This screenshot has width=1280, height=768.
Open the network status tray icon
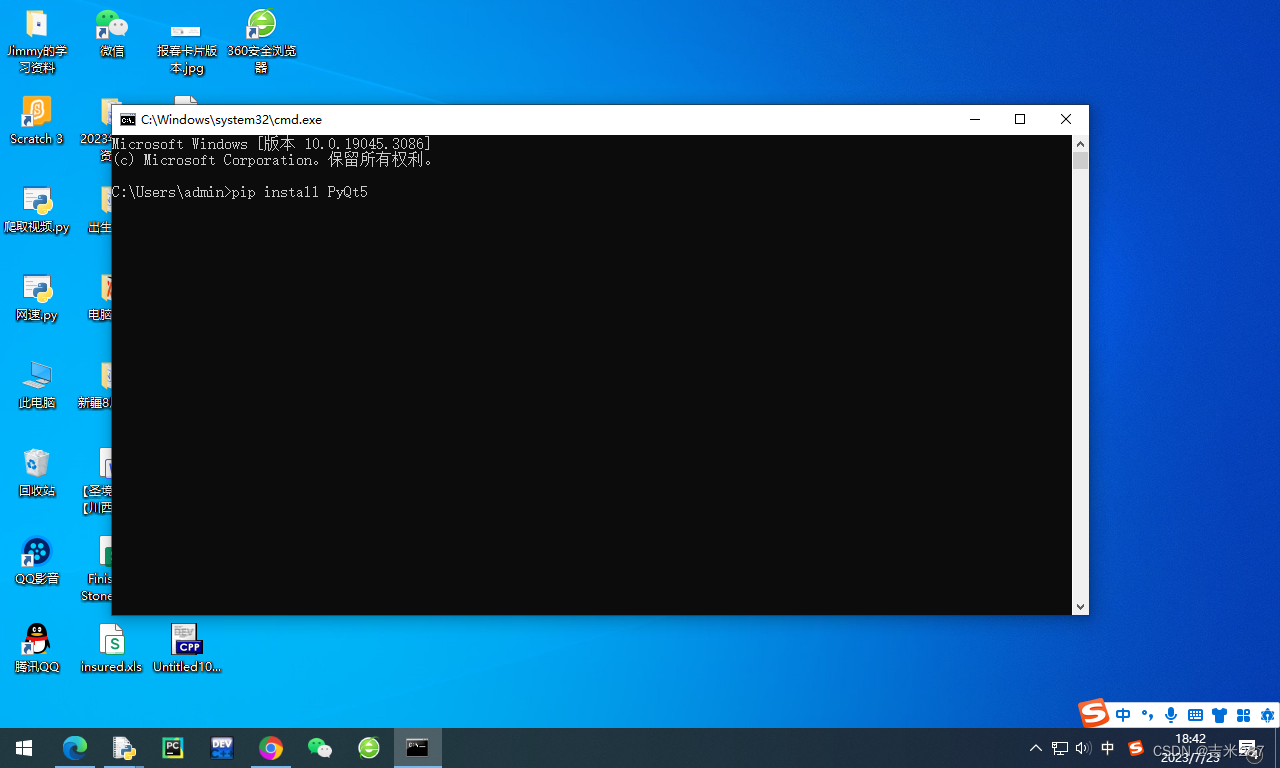coord(1060,748)
